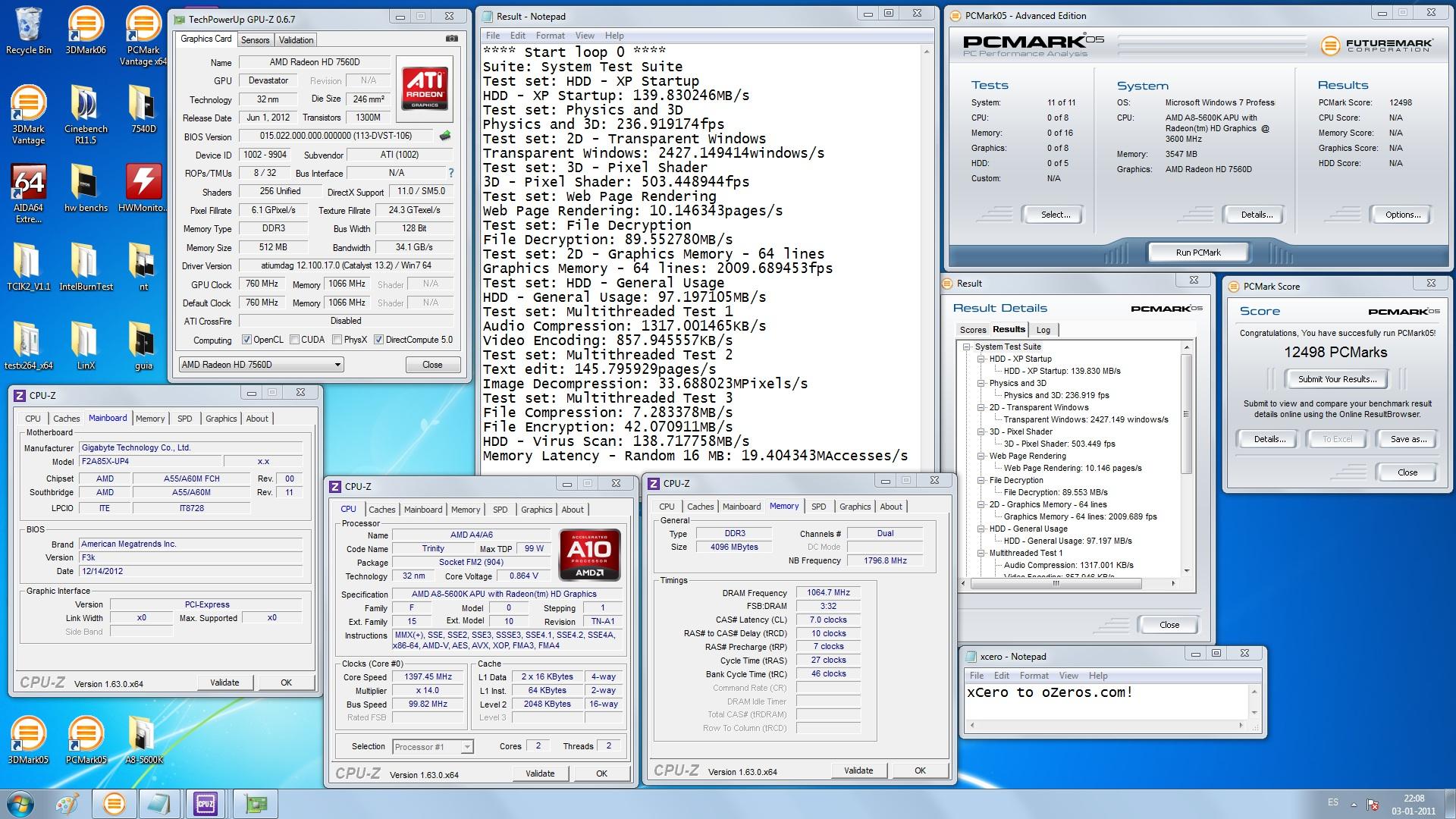Open the A8-5600K folder icon
The height and width of the screenshot is (819, 1456).
(143, 740)
